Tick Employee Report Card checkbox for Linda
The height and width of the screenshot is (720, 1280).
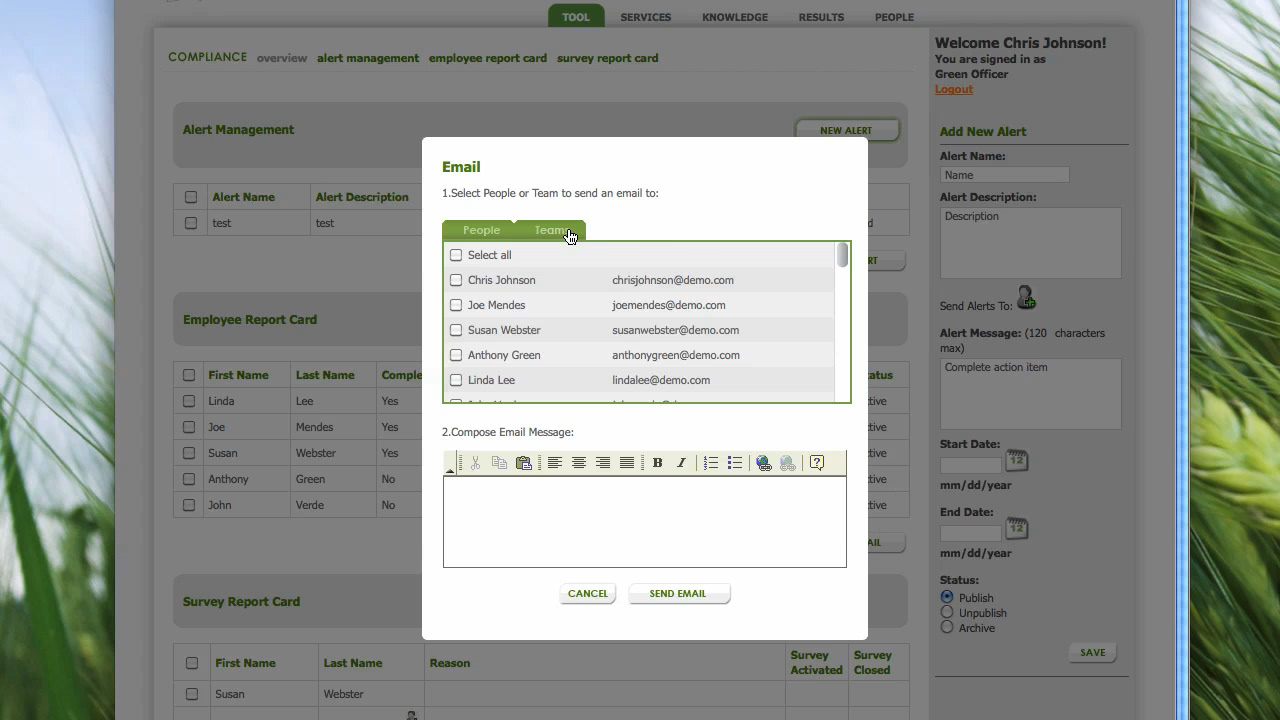click(x=189, y=401)
